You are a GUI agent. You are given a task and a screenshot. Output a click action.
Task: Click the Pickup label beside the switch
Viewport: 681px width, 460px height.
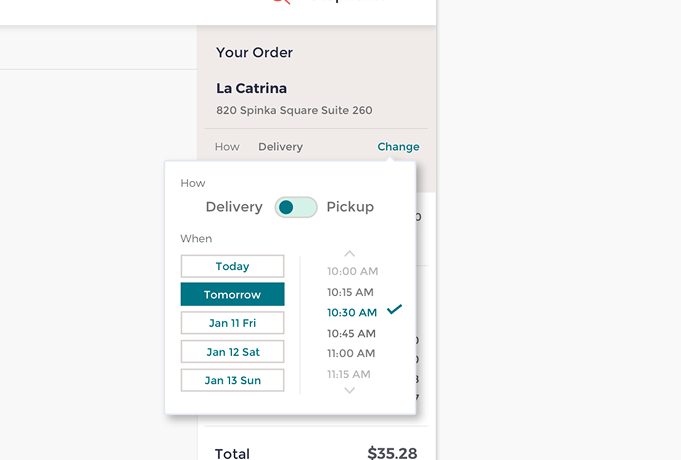click(350, 207)
